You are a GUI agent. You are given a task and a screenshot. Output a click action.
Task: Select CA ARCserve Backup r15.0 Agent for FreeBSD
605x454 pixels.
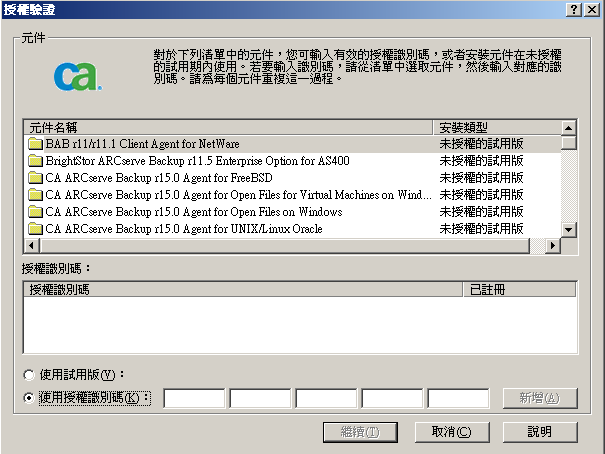click(x=292, y=178)
